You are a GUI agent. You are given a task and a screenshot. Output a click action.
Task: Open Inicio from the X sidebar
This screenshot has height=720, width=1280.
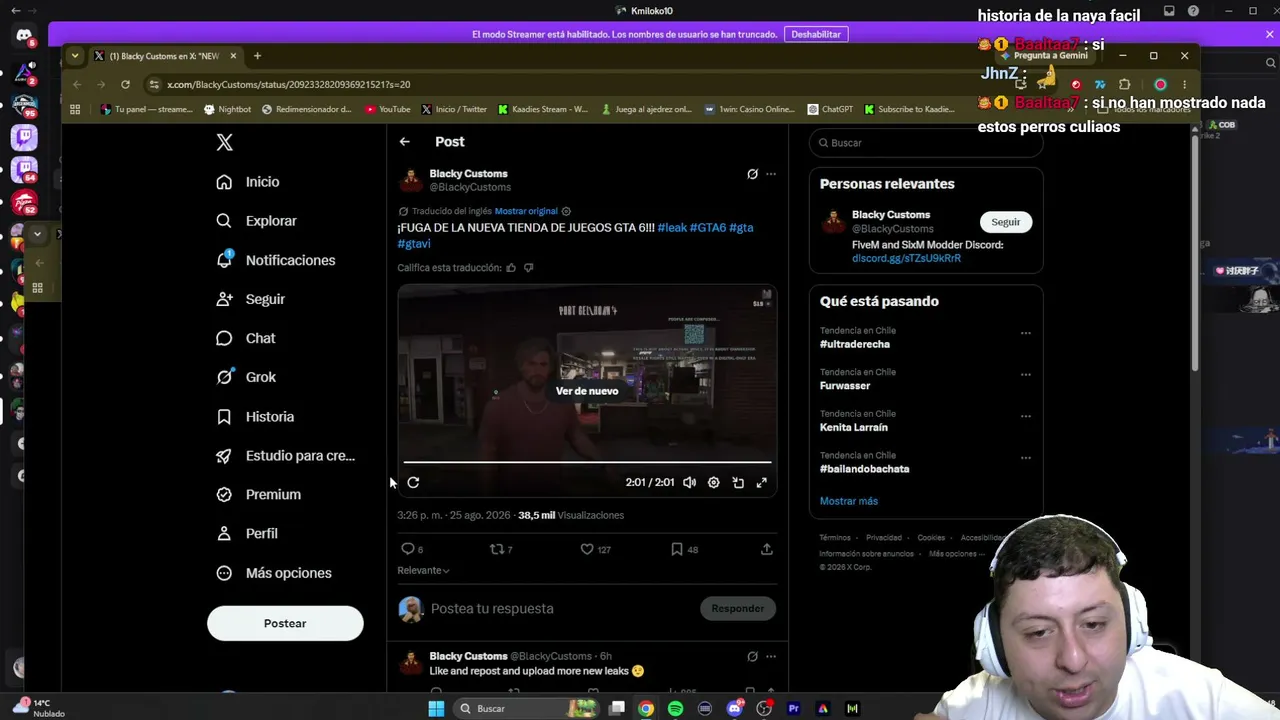248,182
